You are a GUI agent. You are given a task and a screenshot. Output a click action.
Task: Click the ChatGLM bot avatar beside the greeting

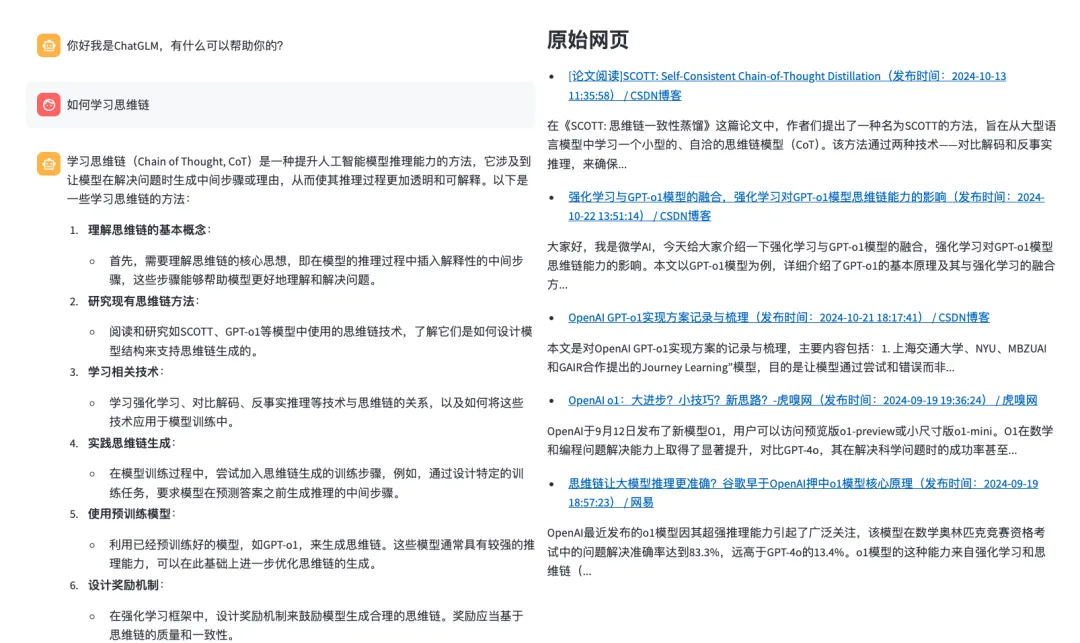tap(48, 45)
